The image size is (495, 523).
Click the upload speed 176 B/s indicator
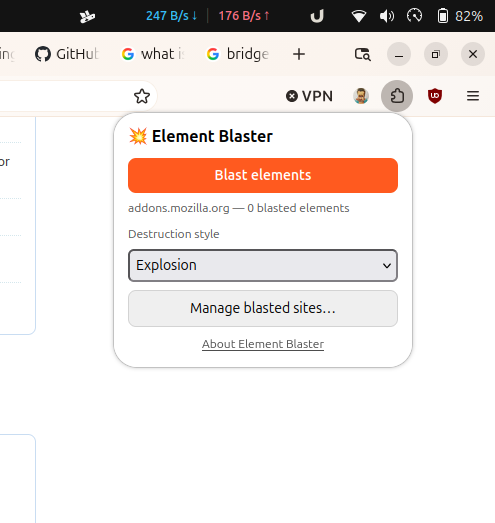tap(244, 16)
